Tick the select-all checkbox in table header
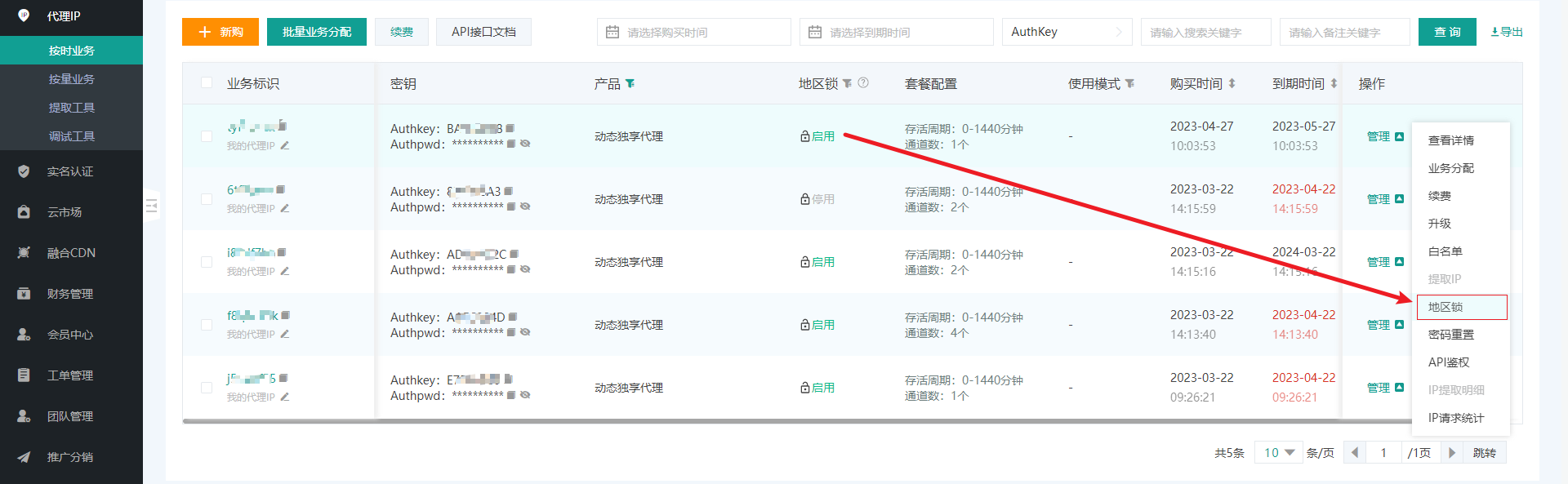Viewport: 1568px width, 484px height. pyautogui.click(x=207, y=82)
